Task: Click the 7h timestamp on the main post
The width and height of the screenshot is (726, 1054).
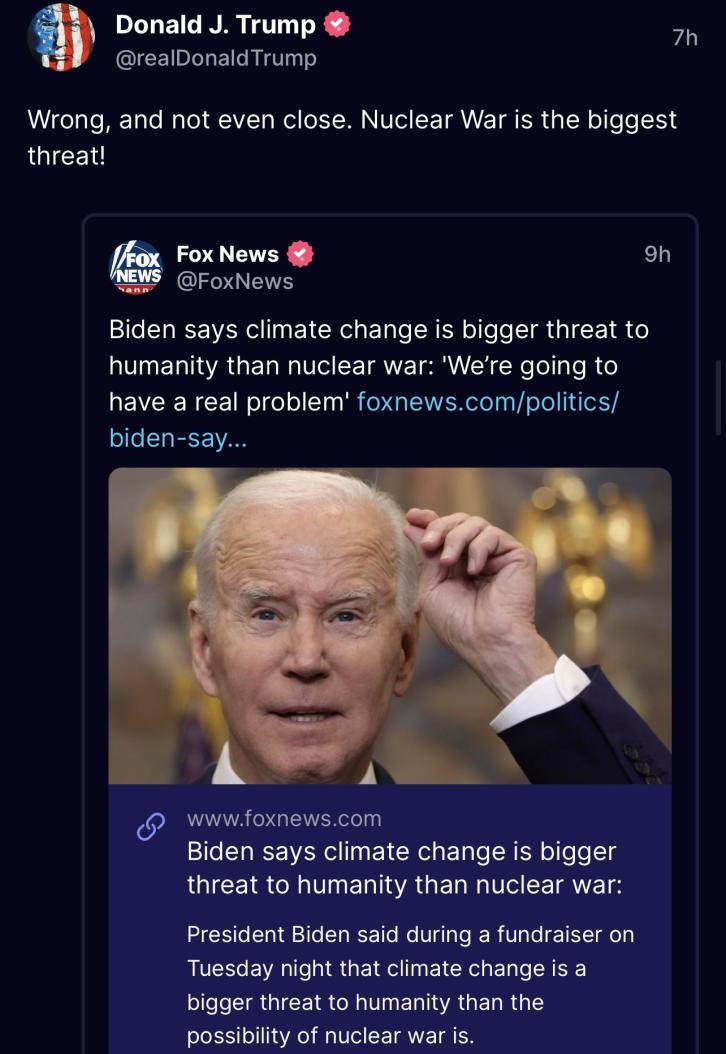Action: (684, 37)
